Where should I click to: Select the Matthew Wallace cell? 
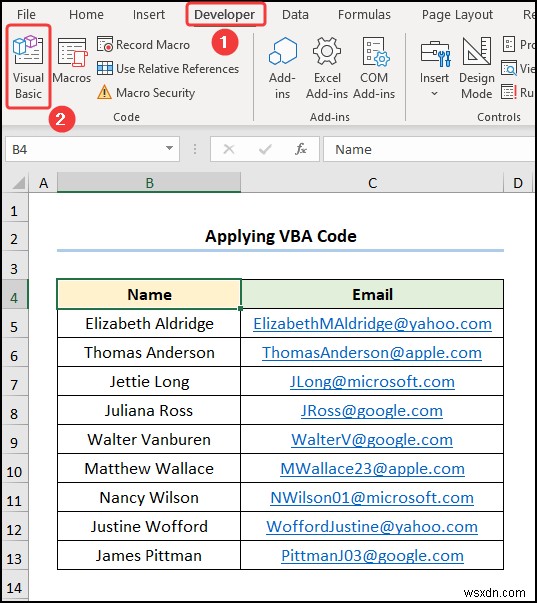[149, 468]
